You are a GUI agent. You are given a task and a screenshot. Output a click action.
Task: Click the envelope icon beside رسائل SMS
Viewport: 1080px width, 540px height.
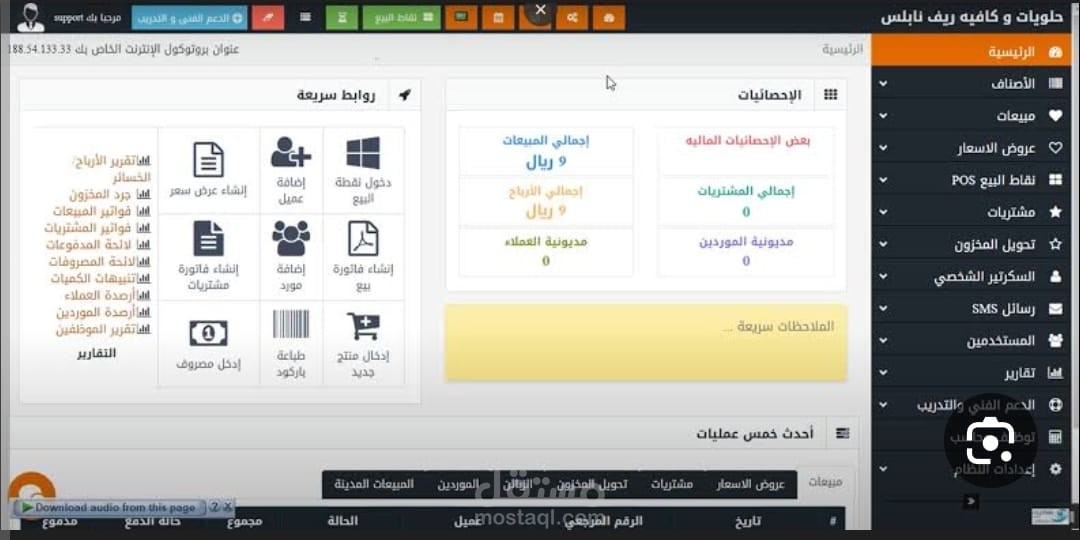[1055, 309]
